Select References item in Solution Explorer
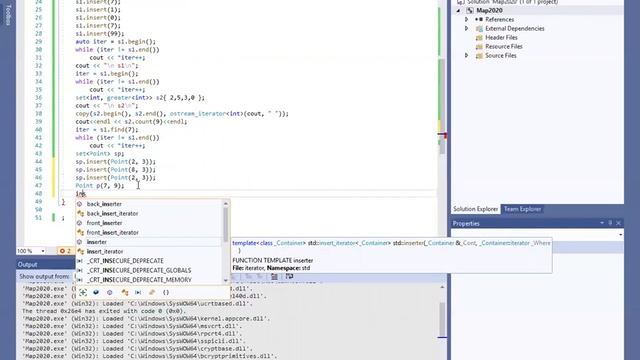This screenshot has height=360, width=640. [500, 20]
